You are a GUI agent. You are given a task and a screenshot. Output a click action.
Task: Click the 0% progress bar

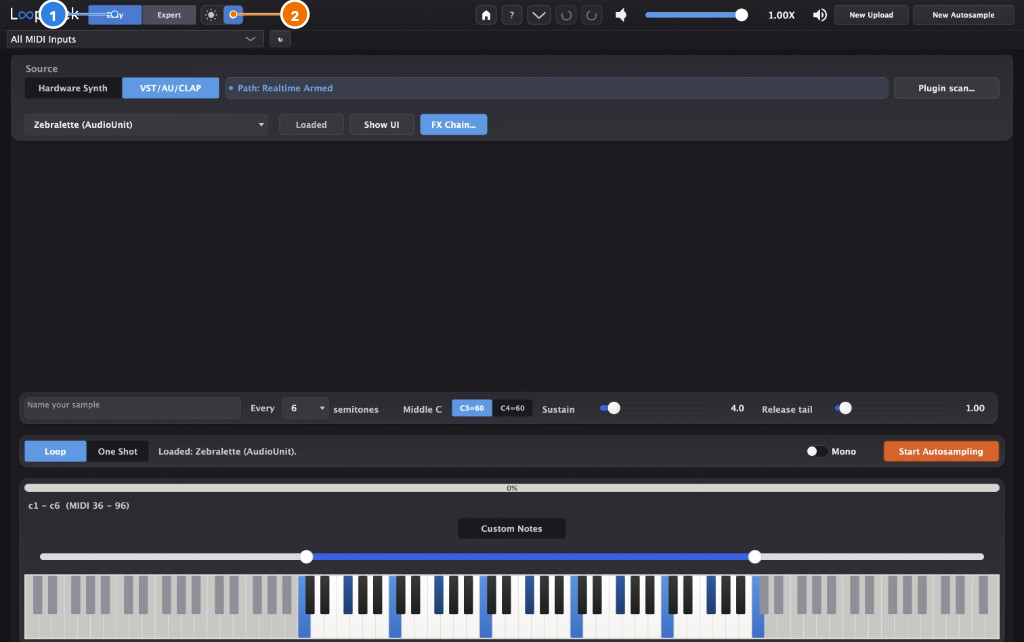tap(512, 488)
